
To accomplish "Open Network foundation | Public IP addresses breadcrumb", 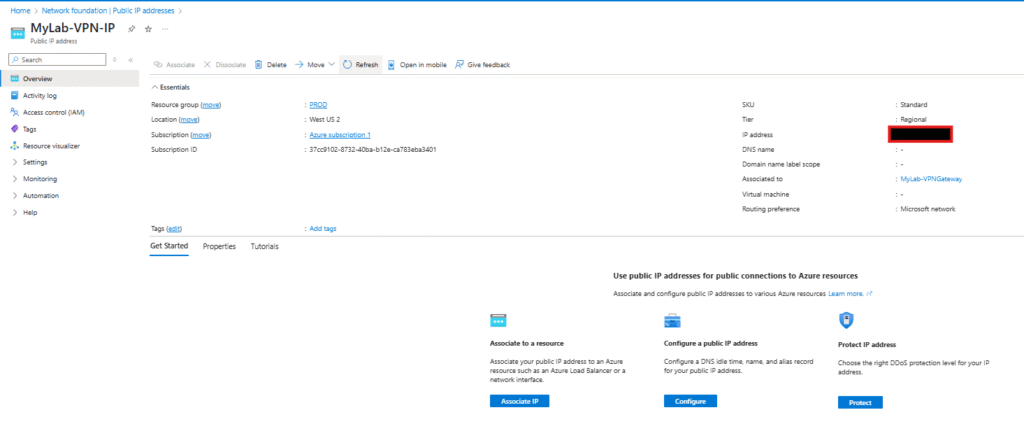I will tap(108, 11).
